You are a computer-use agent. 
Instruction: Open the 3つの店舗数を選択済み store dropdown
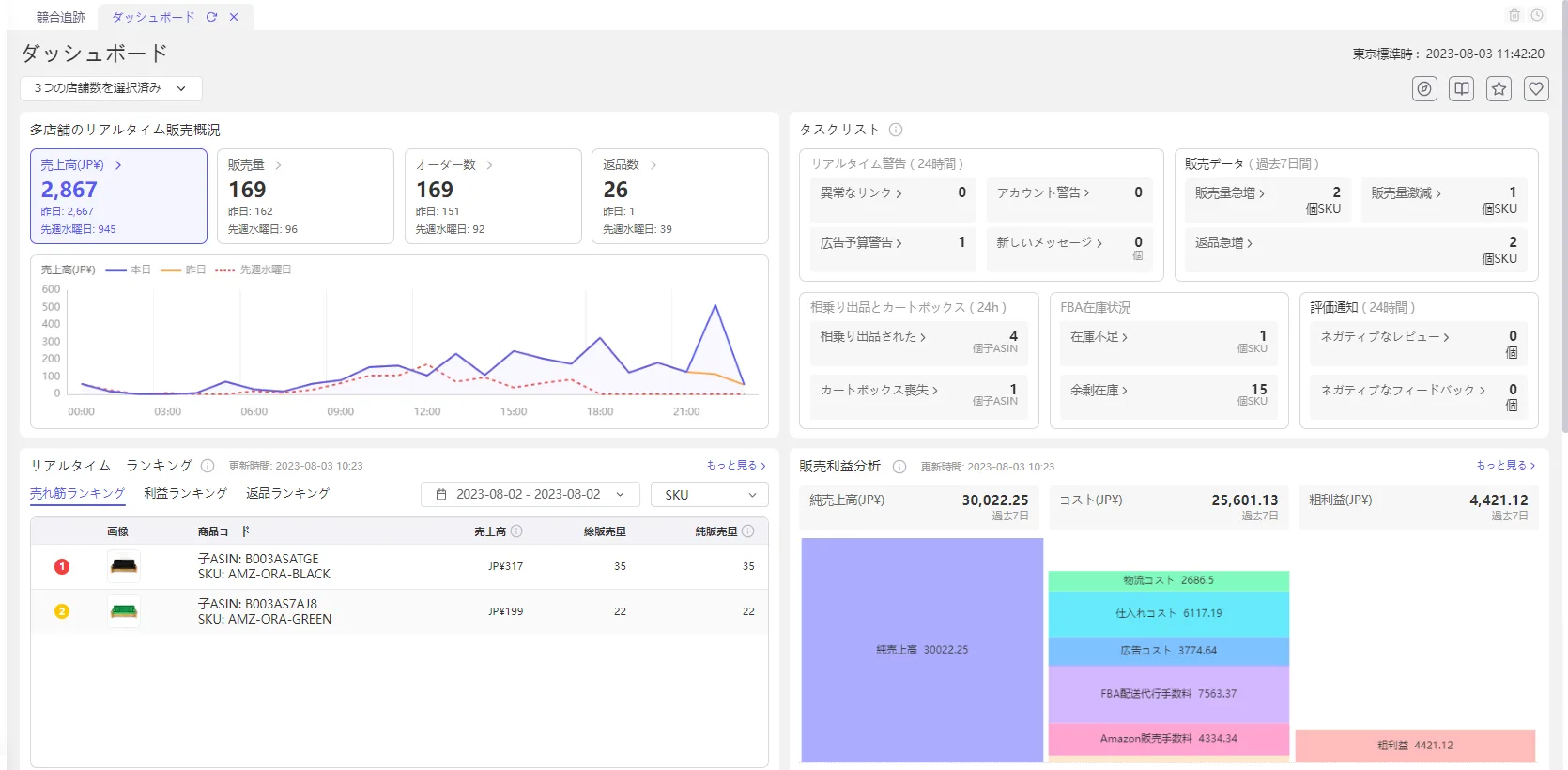point(111,88)
